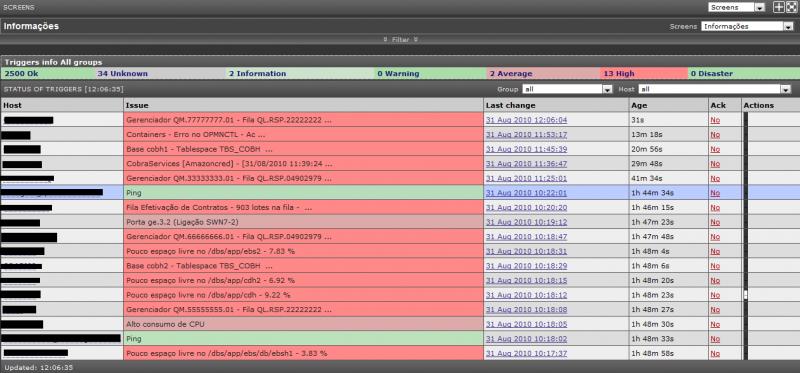The image size is (800, 373).
Task: Click the age value 41m 34s
Action: tap(647, 179)
